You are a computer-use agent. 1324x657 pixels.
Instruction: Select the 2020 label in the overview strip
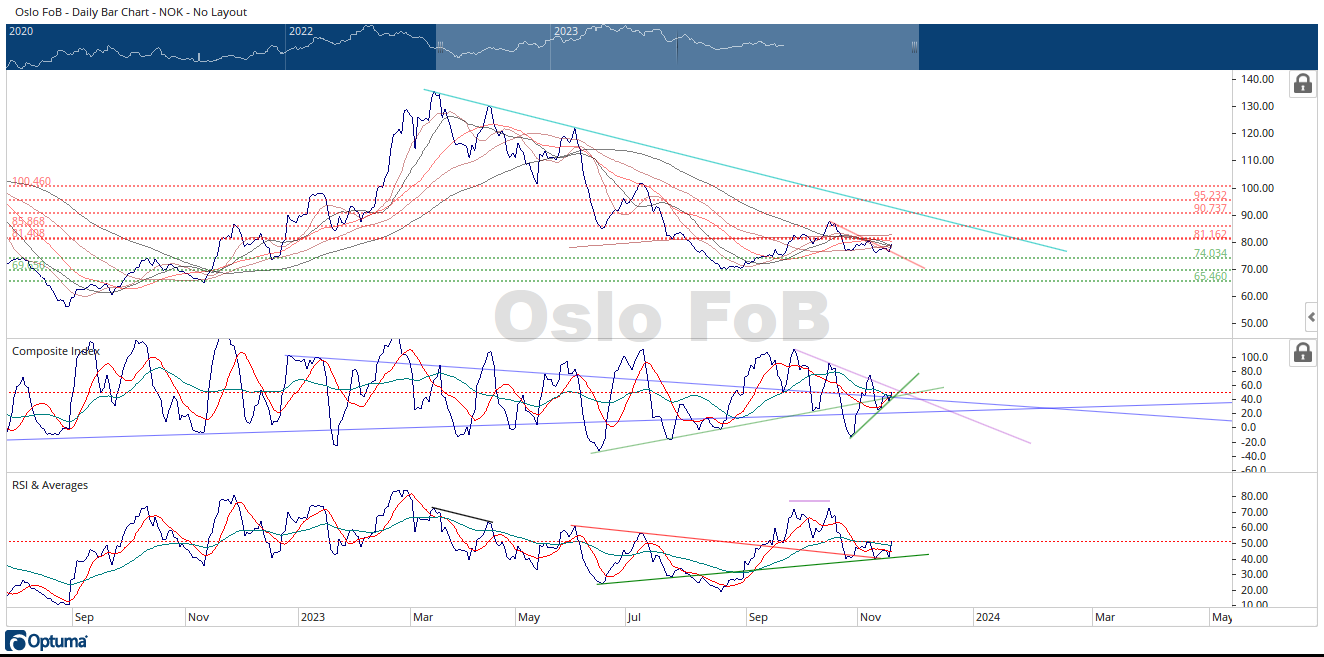(20, 31)
